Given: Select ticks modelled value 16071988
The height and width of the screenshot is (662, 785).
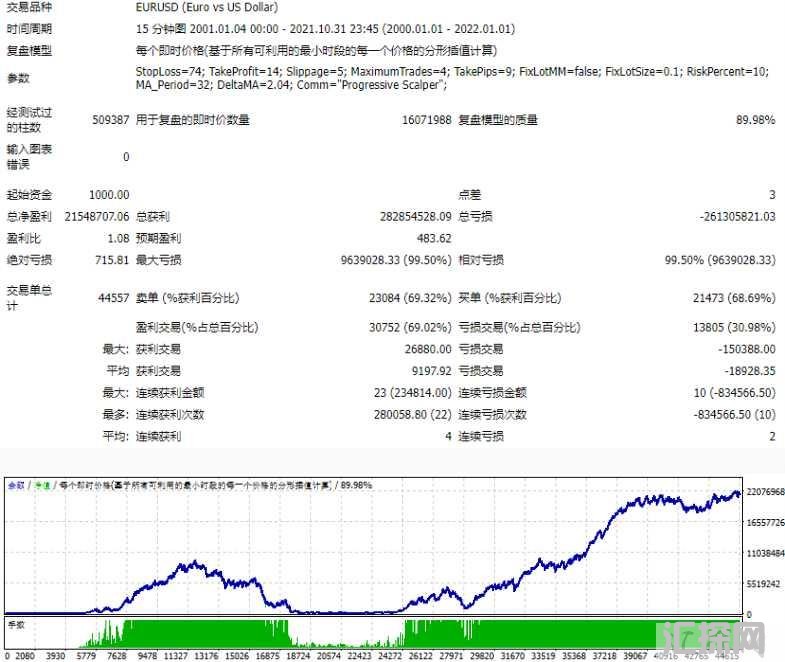Looking at the screenshot, I should click(x=427, y=120).
